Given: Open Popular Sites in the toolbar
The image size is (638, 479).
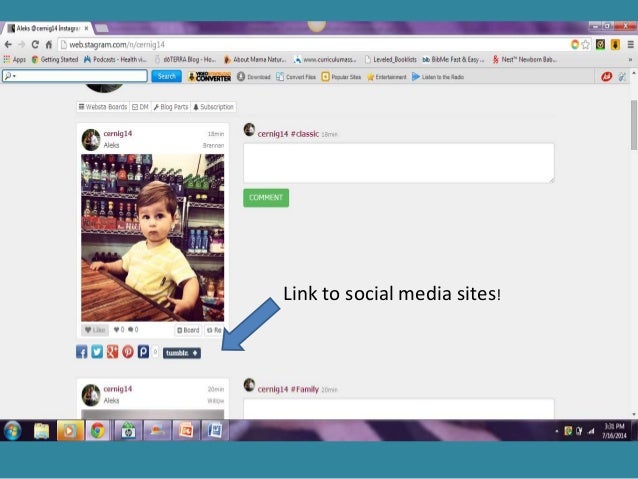Looking at the screenshot, I should pos(341,77).
